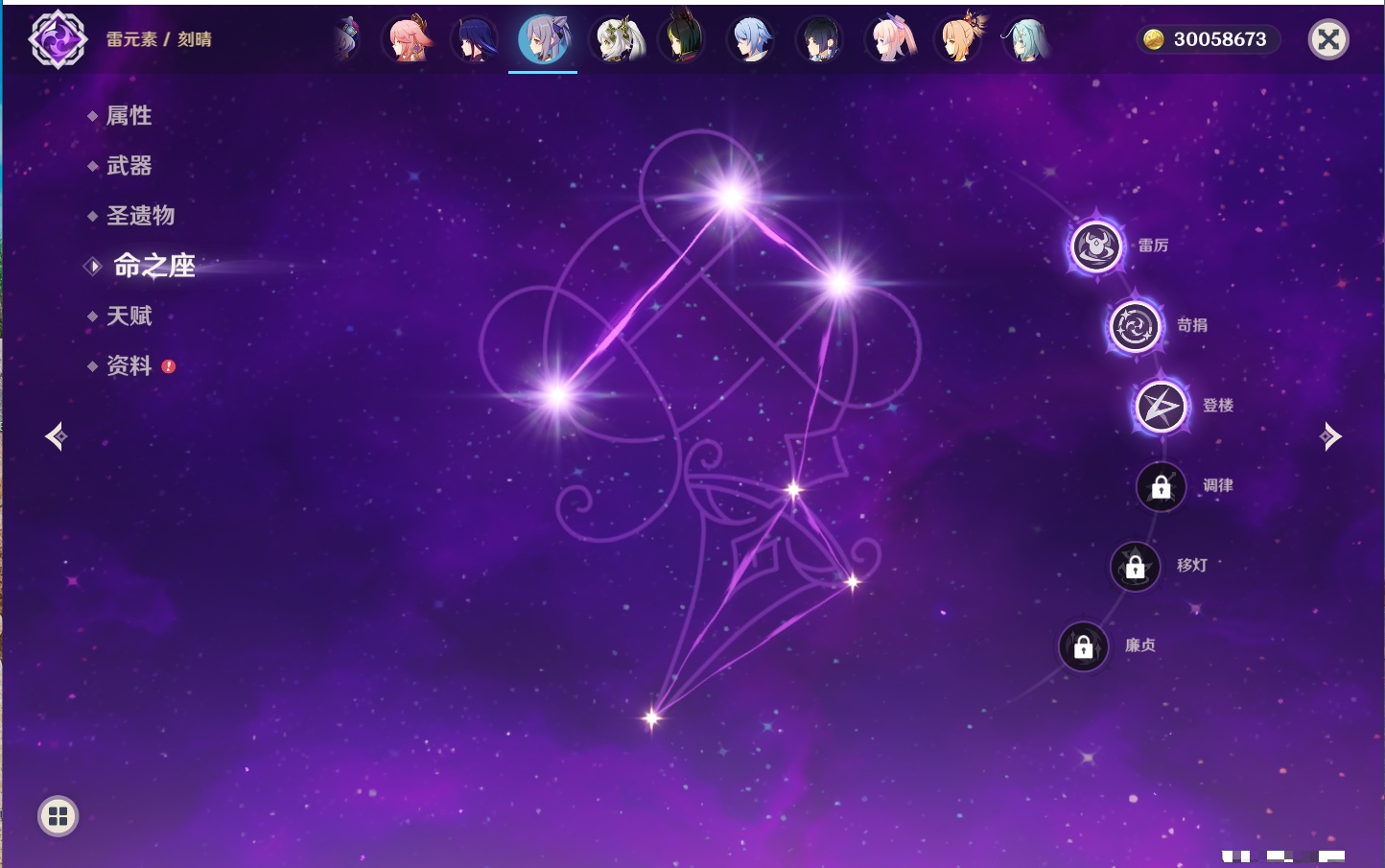Open the 圣遗物 artifacts tab
1385x868 pixels.
(141, 216)
